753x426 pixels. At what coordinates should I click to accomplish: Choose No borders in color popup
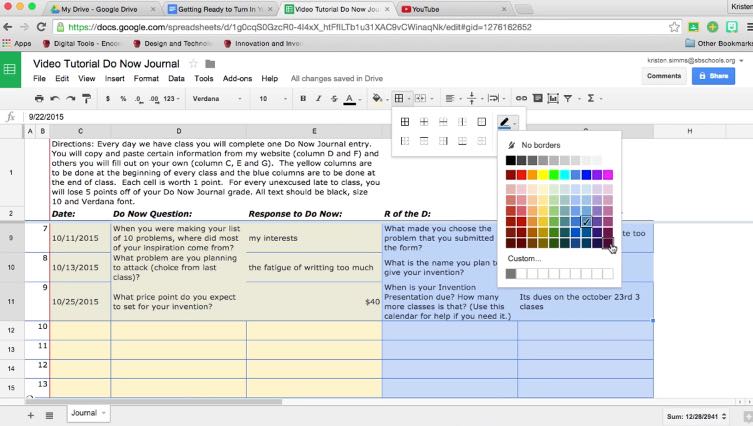pos(541,145)
